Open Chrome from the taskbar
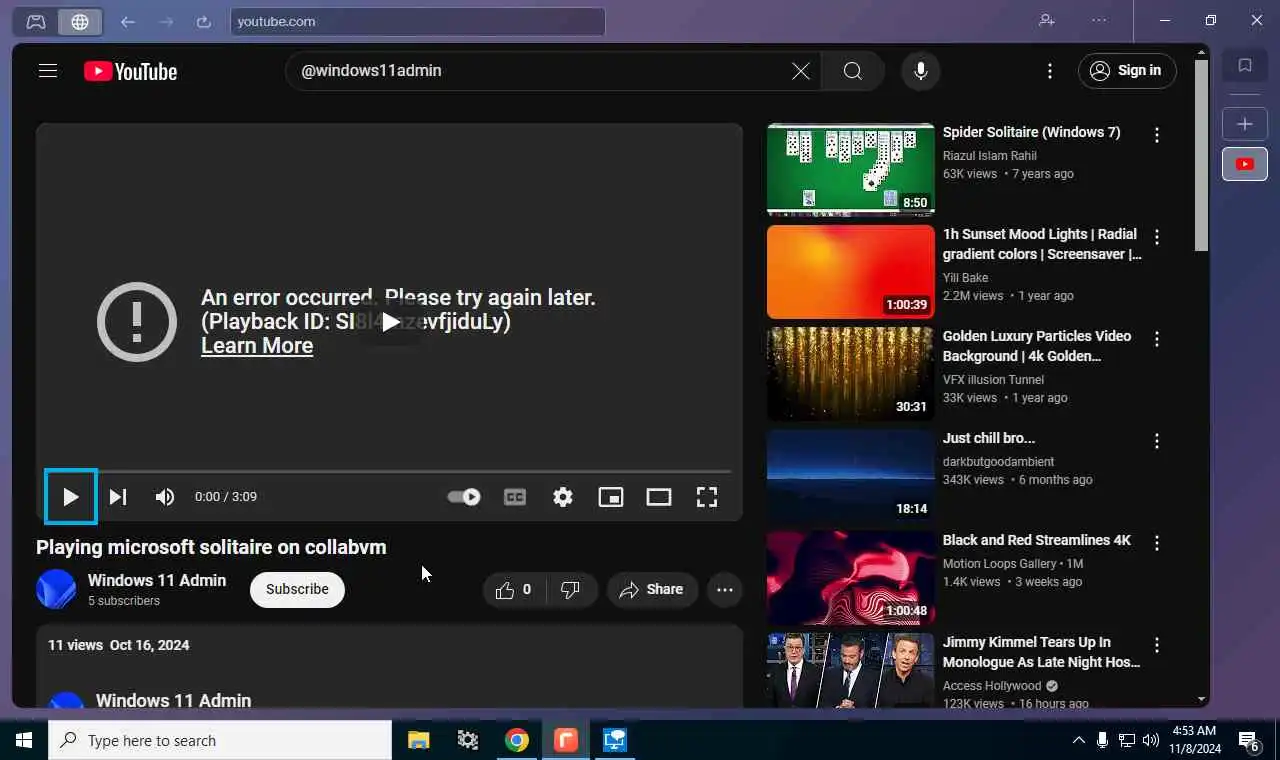Viewport: 1280px width, 760px height. (x=517, y=740)
